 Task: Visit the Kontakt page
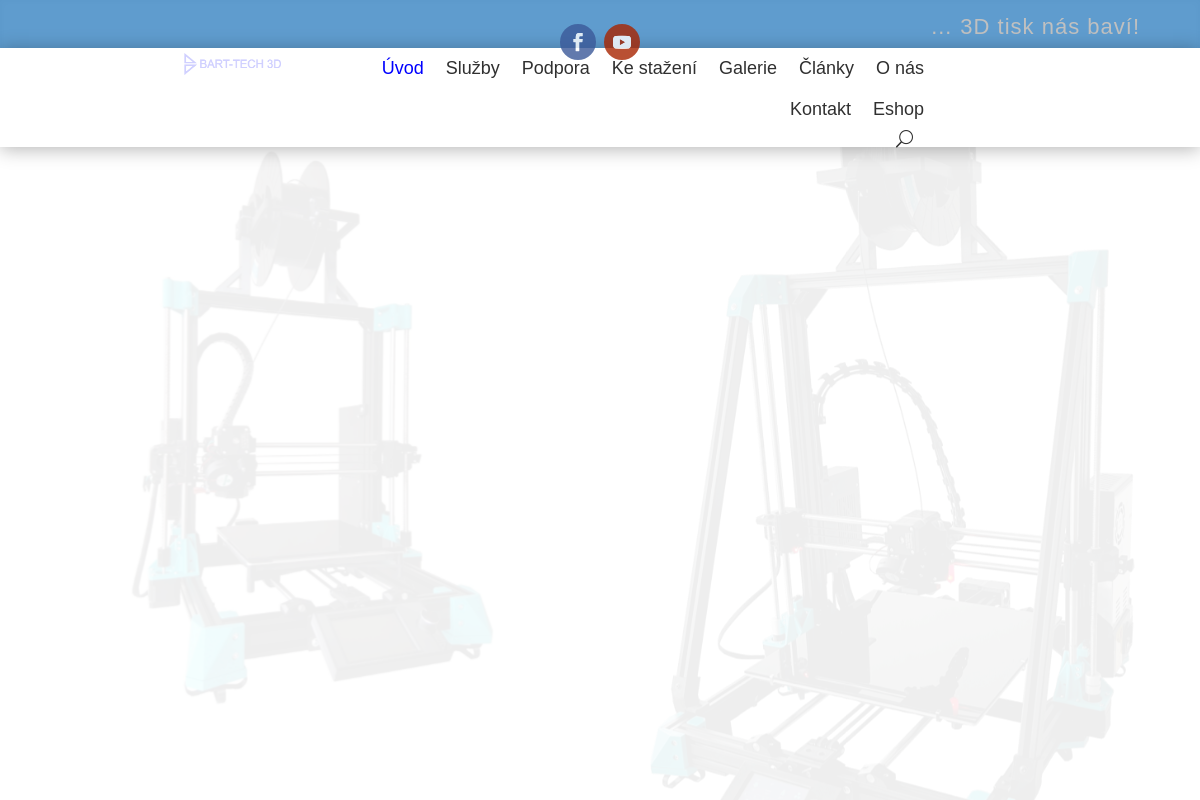point(820,109)
